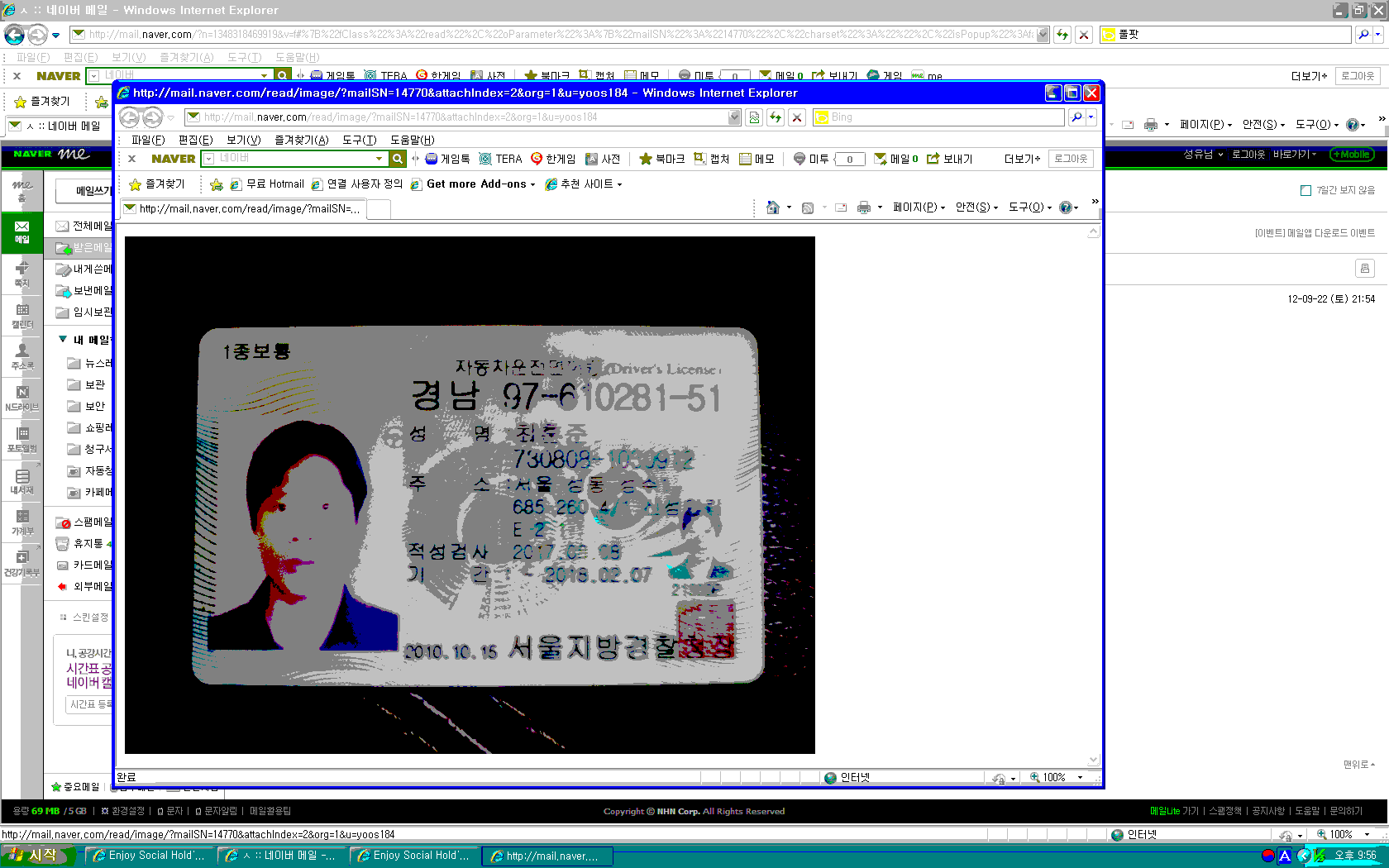Click 로그아웃 on the front window's NAVER toolbar

coord(1071,159)
